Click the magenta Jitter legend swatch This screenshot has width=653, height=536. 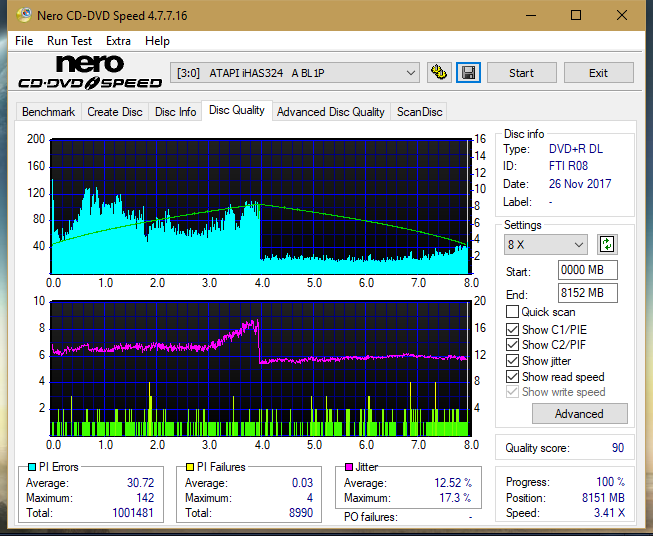coord(349,467)
